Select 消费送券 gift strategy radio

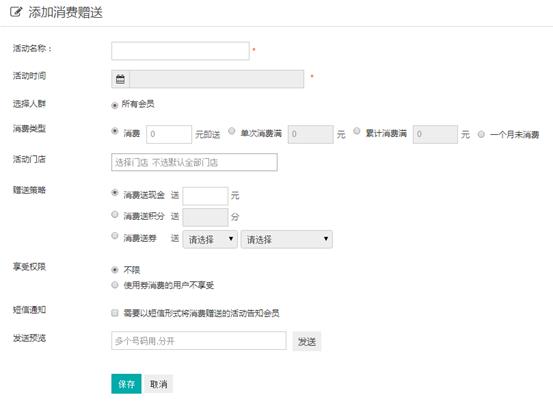tap(115, 235)
